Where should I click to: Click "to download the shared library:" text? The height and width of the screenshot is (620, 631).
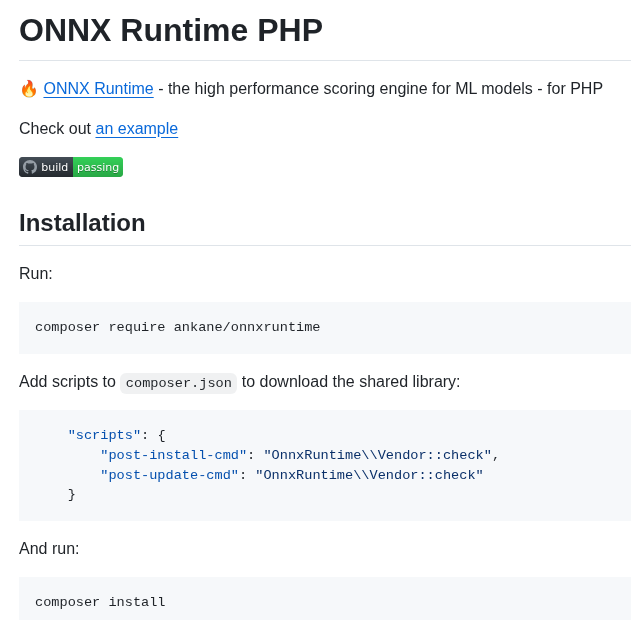point(351,381)
